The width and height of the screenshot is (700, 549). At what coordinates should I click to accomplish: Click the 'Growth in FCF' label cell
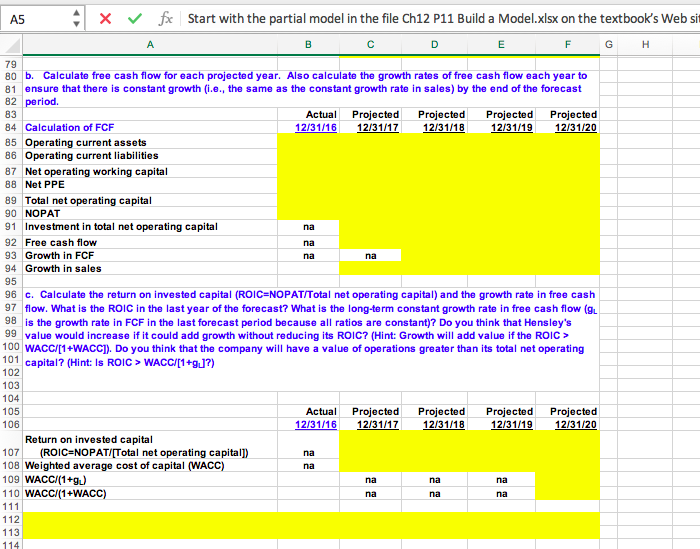(150, 255)
